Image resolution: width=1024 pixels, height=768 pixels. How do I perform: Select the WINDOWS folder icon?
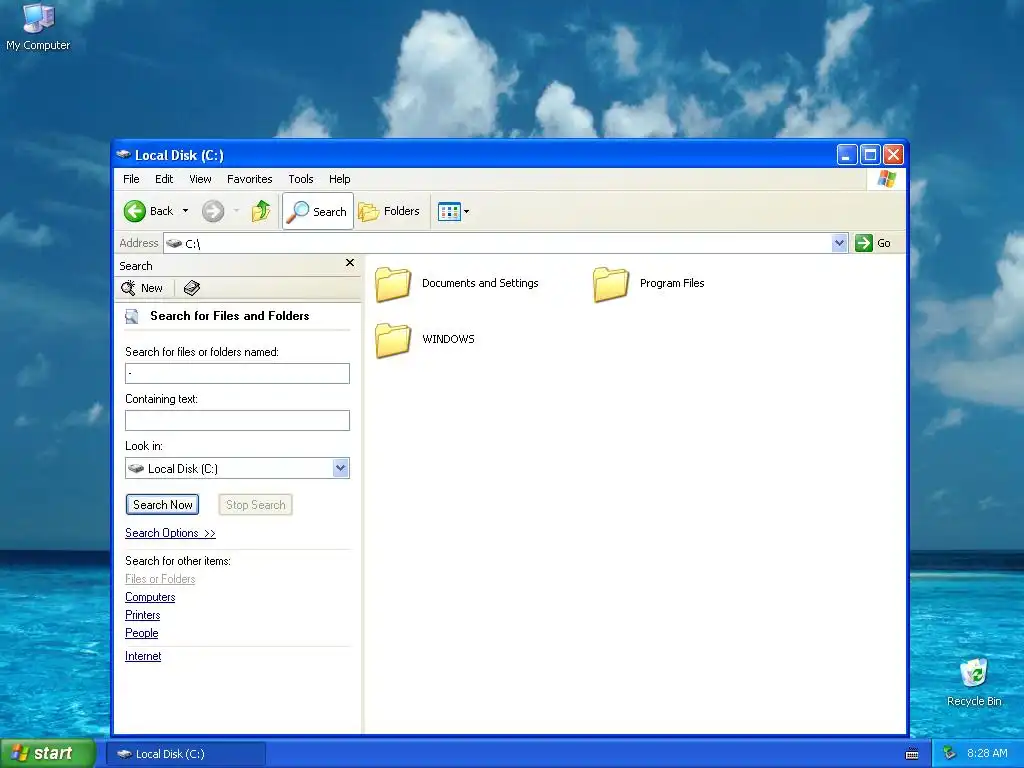coord(393,341)
